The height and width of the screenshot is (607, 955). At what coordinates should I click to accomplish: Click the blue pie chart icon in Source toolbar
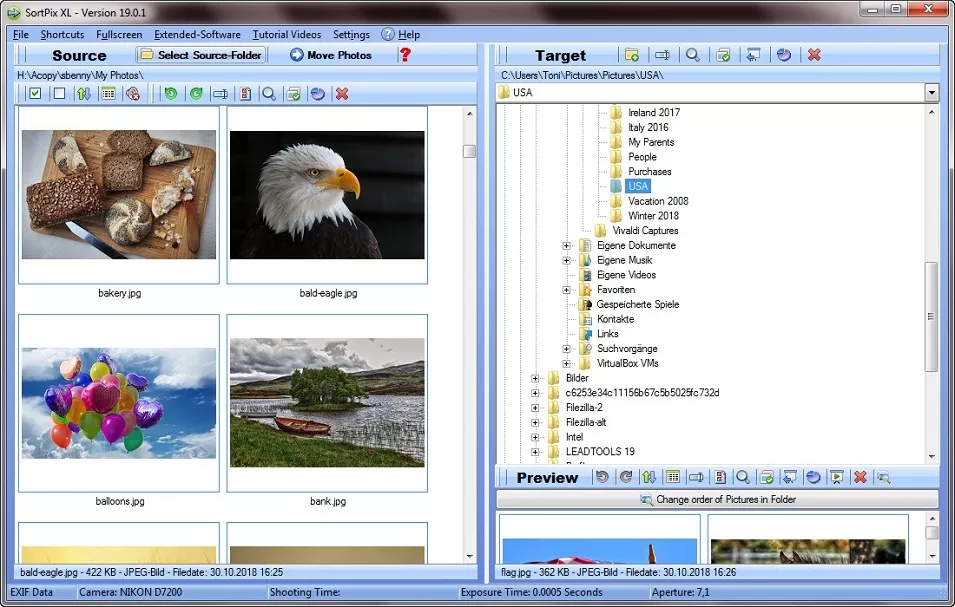pyautogui.click(x=317, y=93)
